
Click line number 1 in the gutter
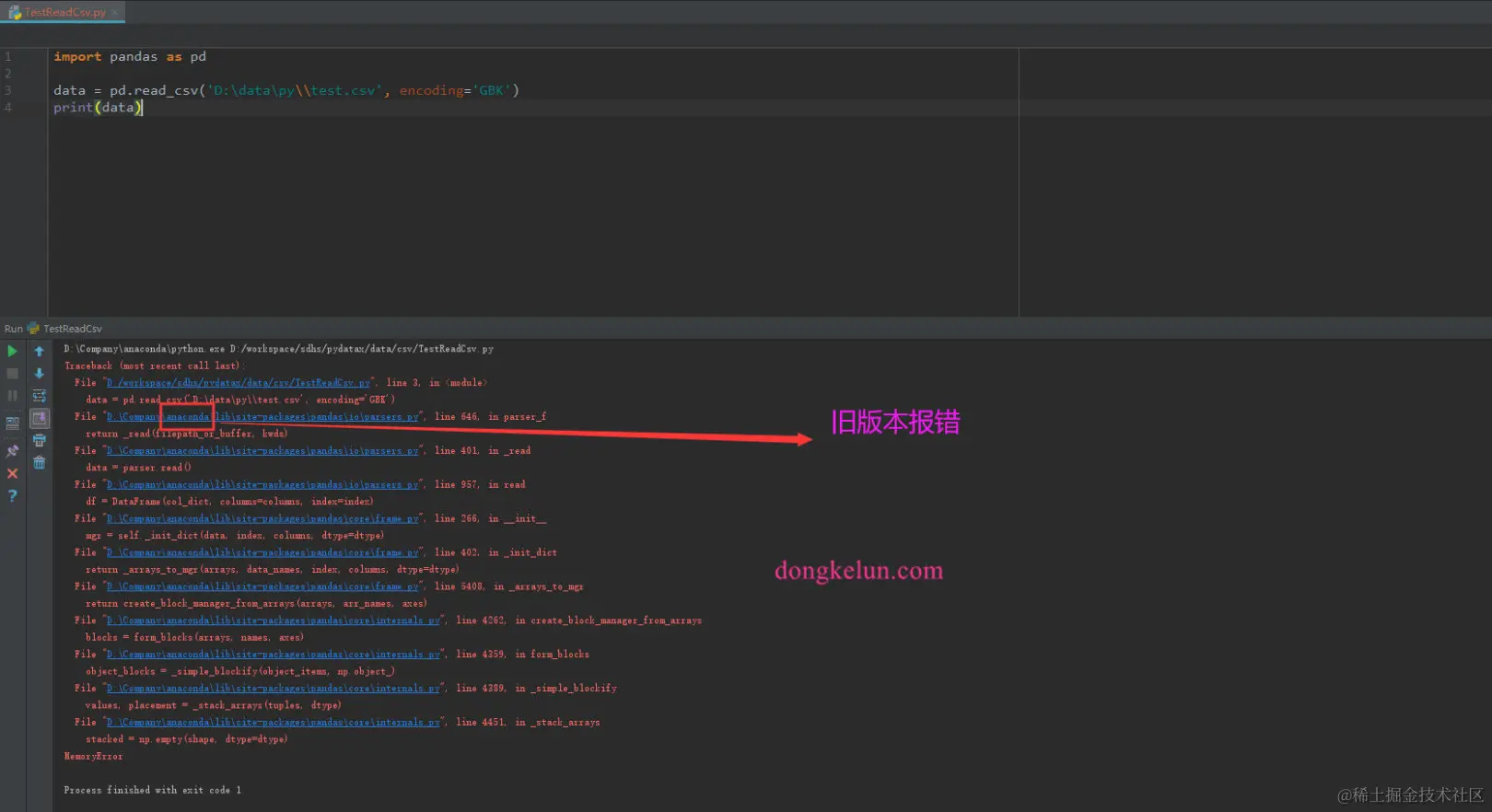pyautogui.click(x=7, y=56)
